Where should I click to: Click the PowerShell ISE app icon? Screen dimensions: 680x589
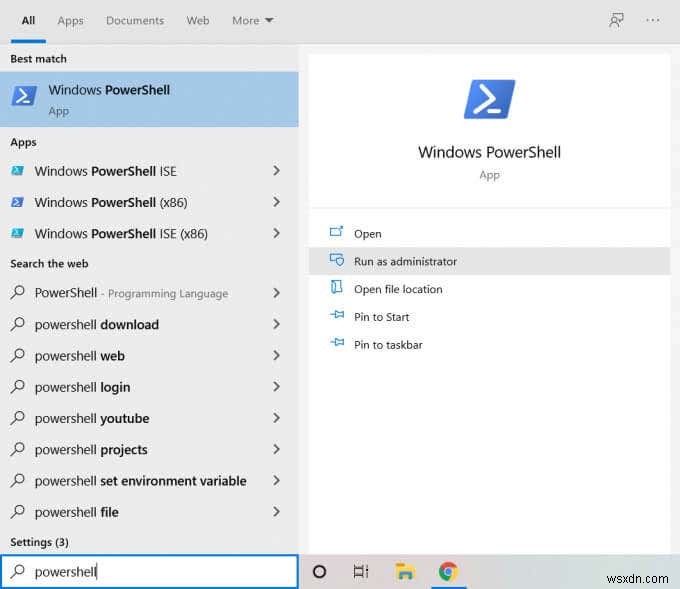[x=17, y=171]
